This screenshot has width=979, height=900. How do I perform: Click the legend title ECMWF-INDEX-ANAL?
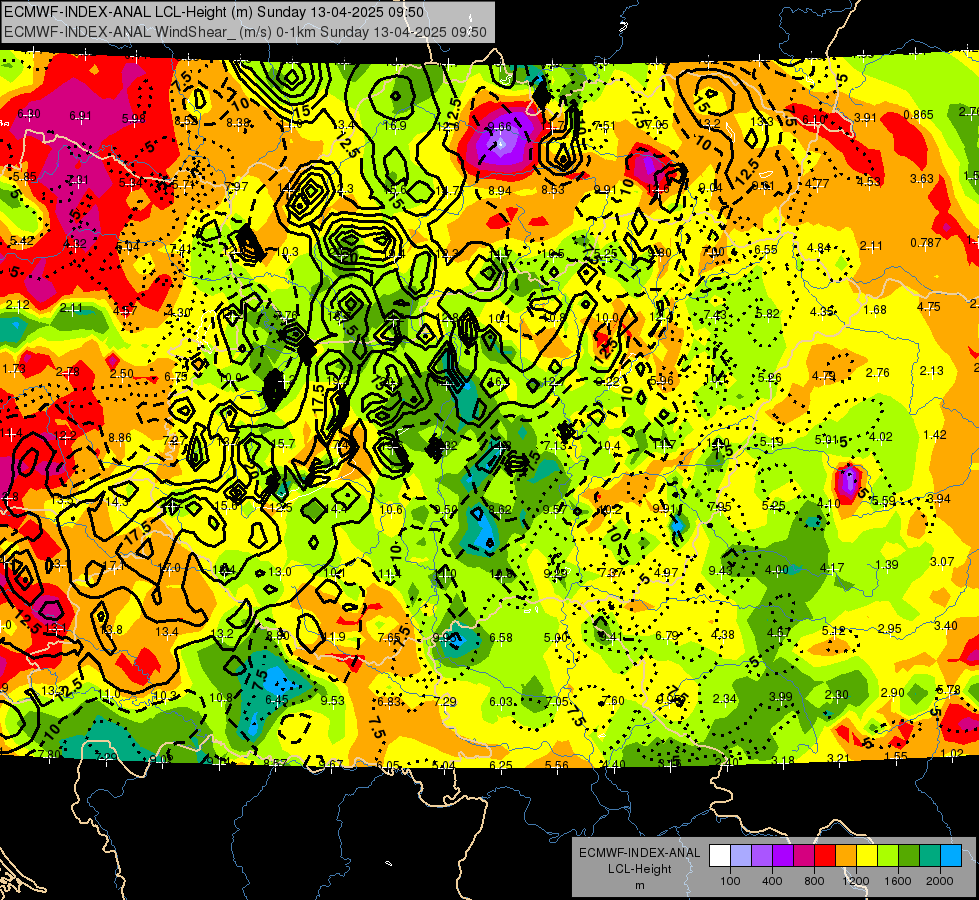click(640, 853)
